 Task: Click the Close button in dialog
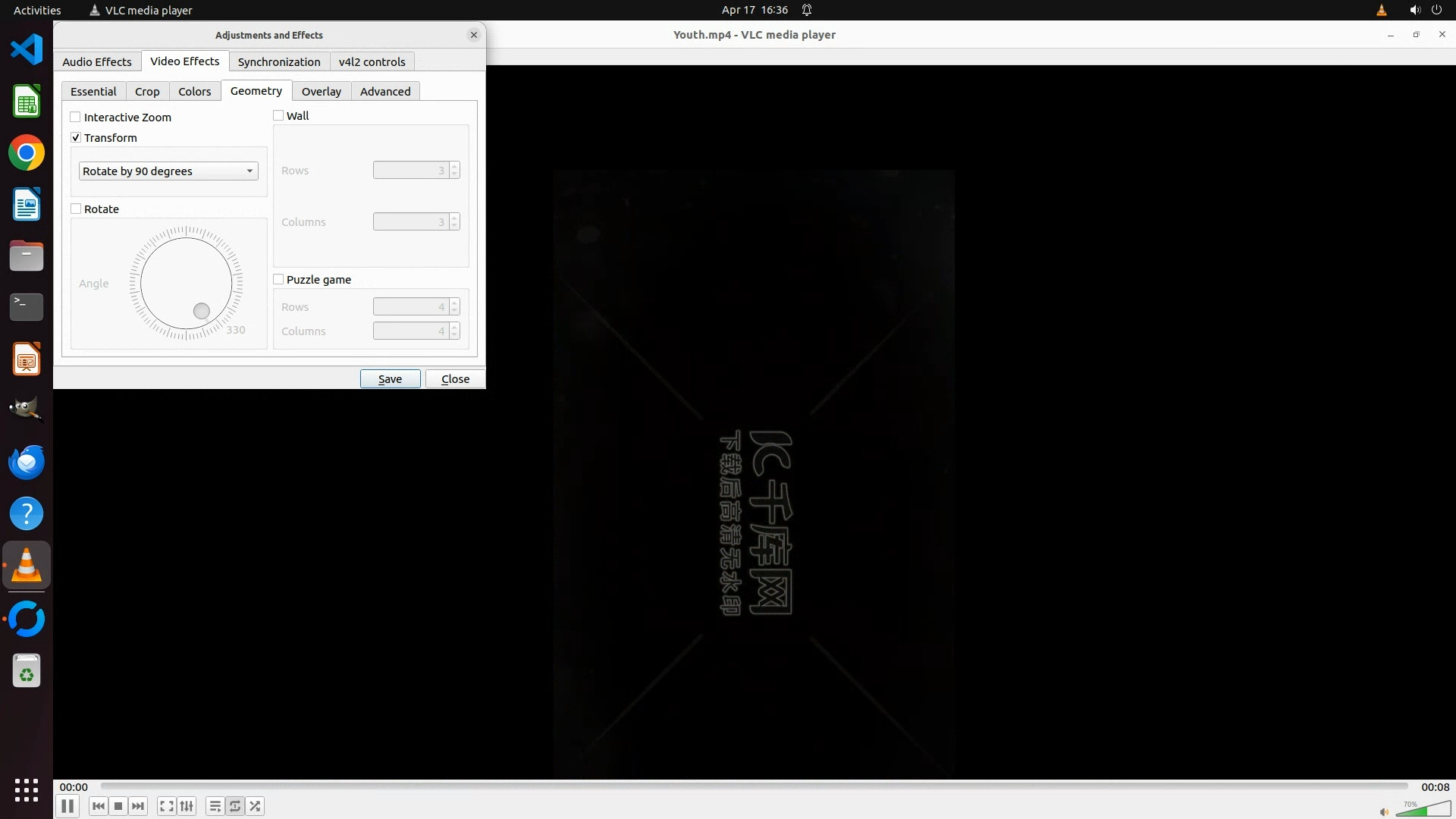click(x=455, y=379)
